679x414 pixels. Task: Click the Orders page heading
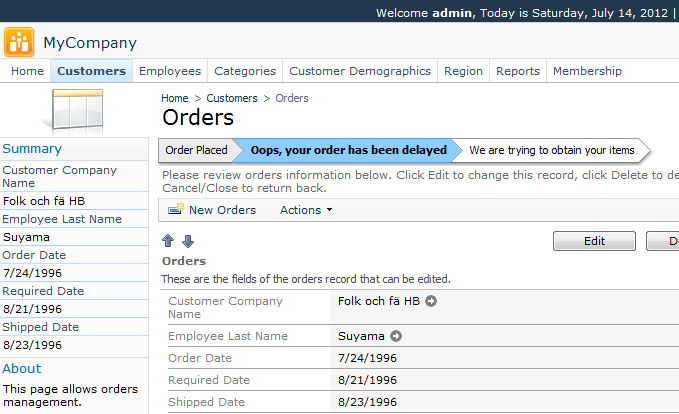pyautogui.click(x=198, y=117)
